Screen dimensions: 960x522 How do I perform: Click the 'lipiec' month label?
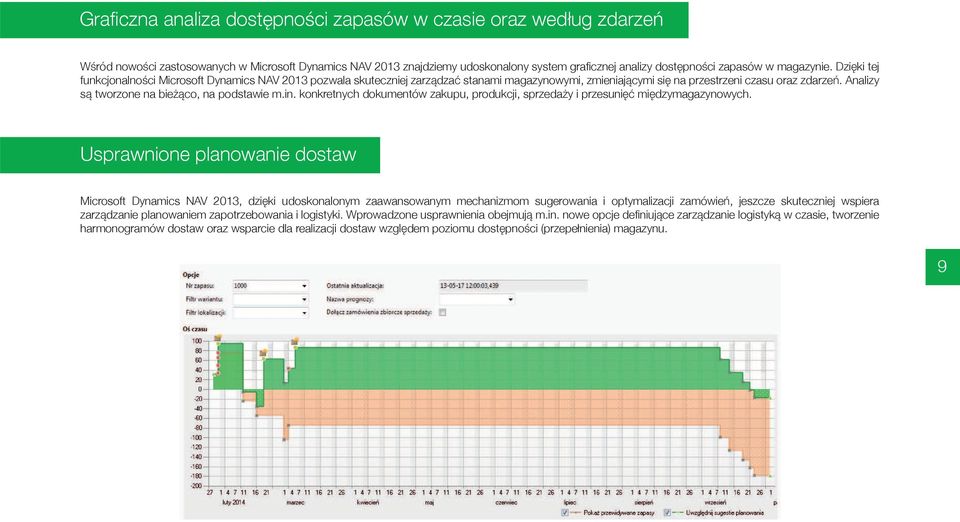pos(570,502)
